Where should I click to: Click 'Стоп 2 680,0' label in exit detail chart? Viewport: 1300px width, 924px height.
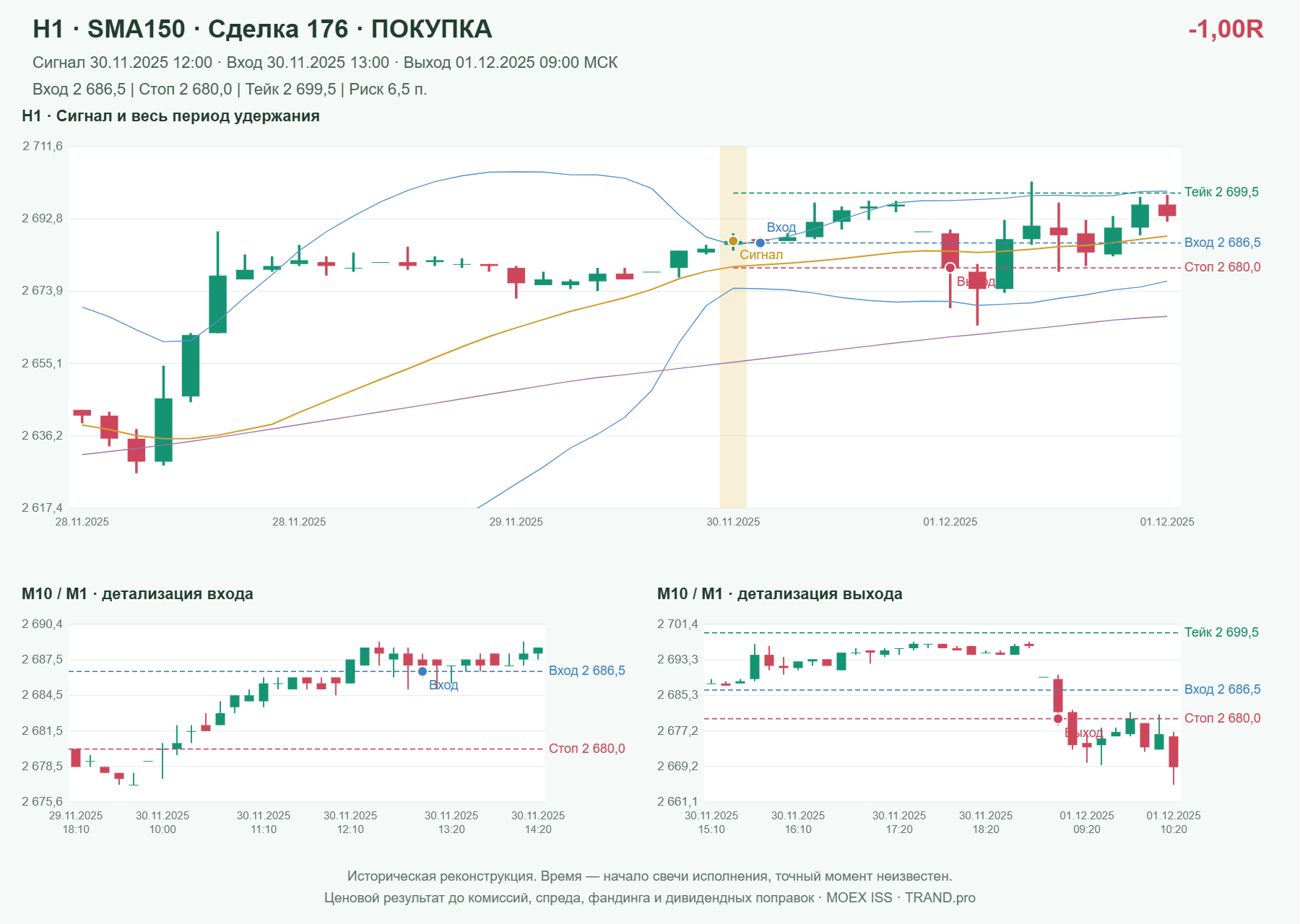click(x=1222, y=718)
